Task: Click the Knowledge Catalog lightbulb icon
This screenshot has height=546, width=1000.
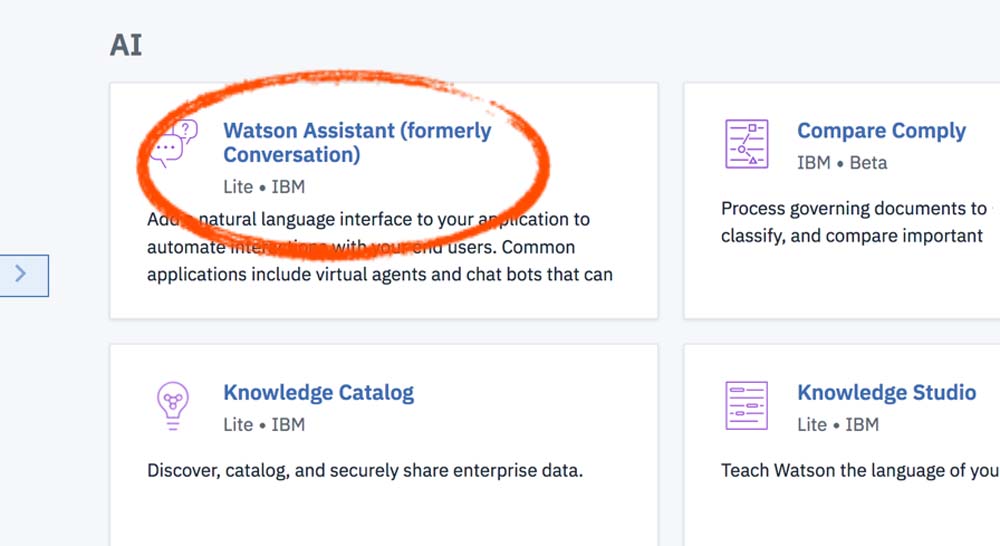Action: [x=172, y=405]
